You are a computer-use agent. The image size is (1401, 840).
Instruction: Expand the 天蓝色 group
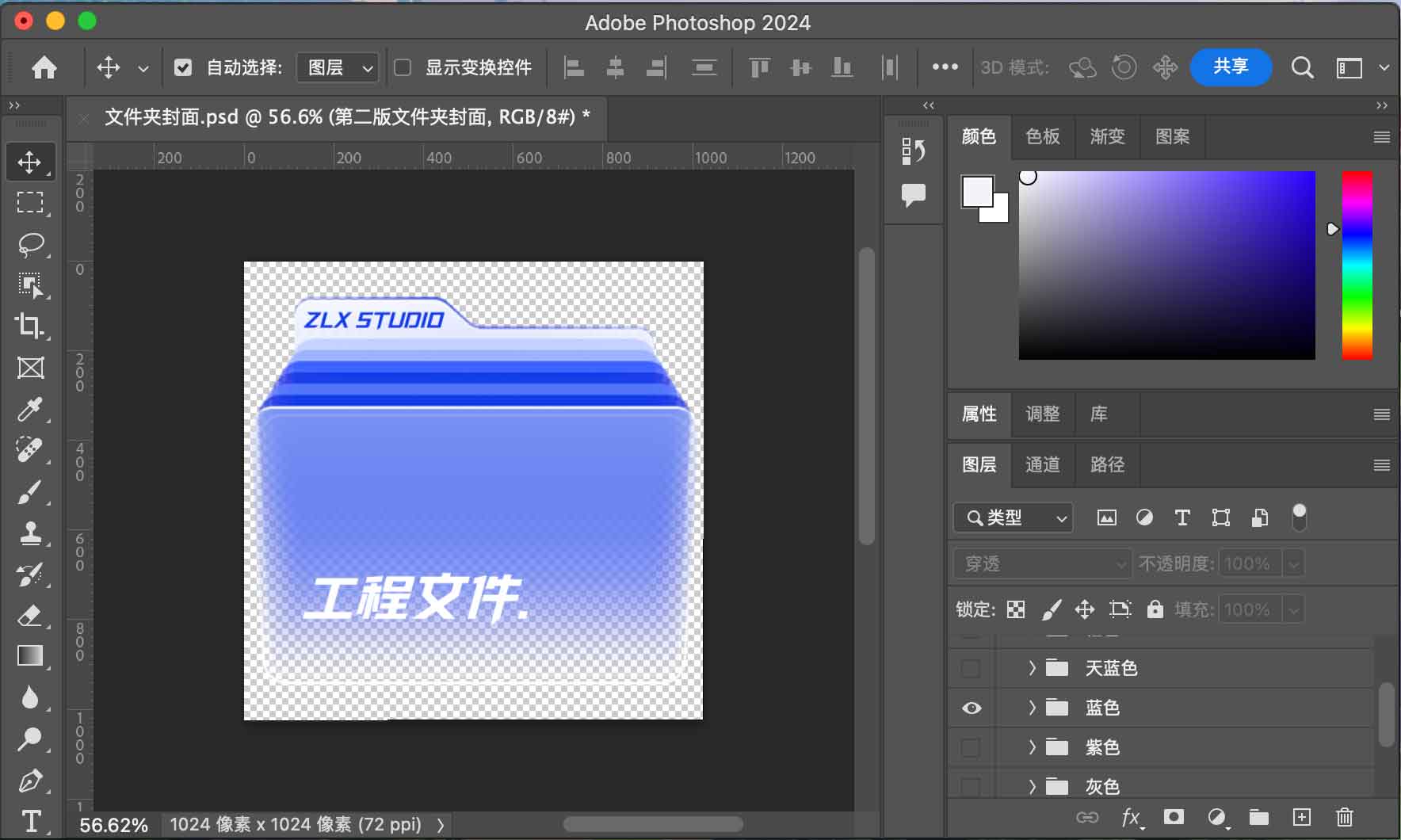coord(1032,668)
